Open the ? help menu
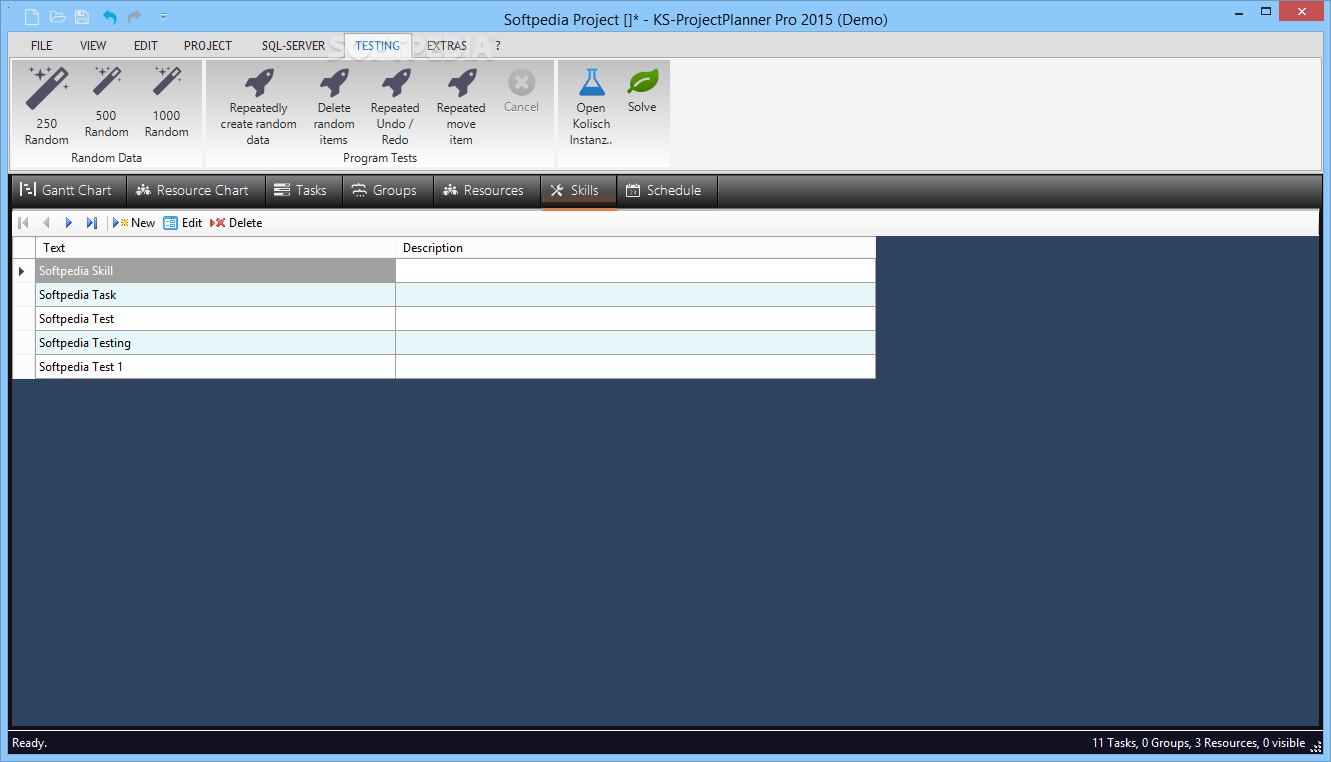The width and height of the screenshot is (1331, 762). (x=498, y=46)
